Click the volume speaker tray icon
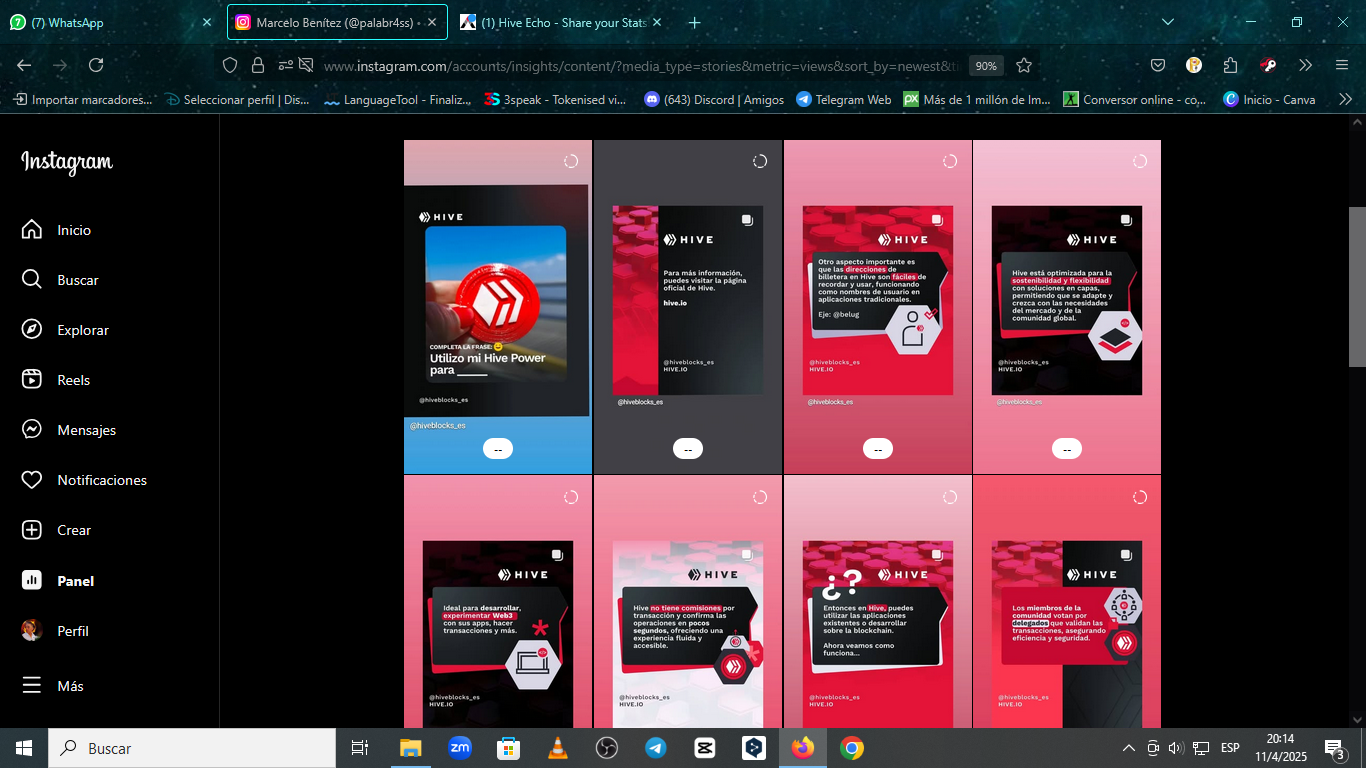This screenshot has height=768, width=1366. coord(1175,748)
